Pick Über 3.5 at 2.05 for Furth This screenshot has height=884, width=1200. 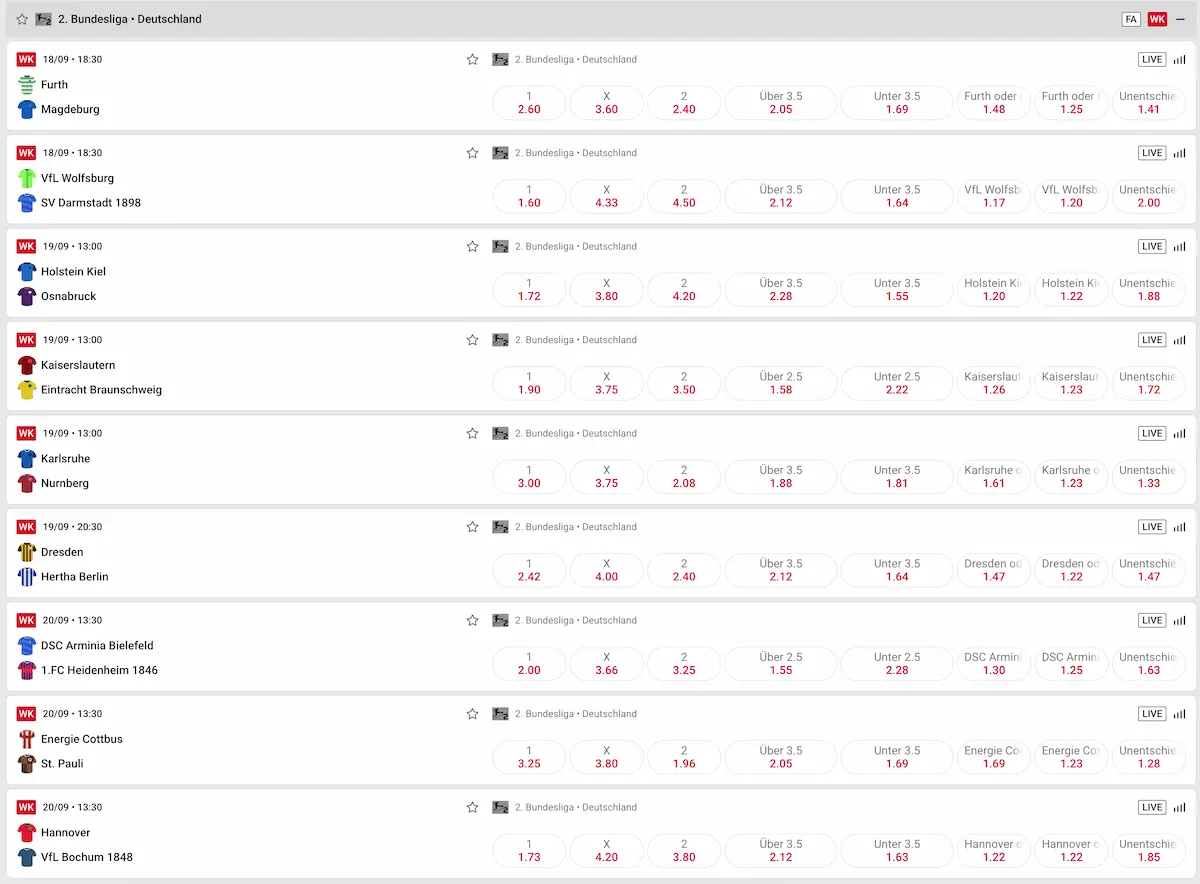(x=781, y=103)
